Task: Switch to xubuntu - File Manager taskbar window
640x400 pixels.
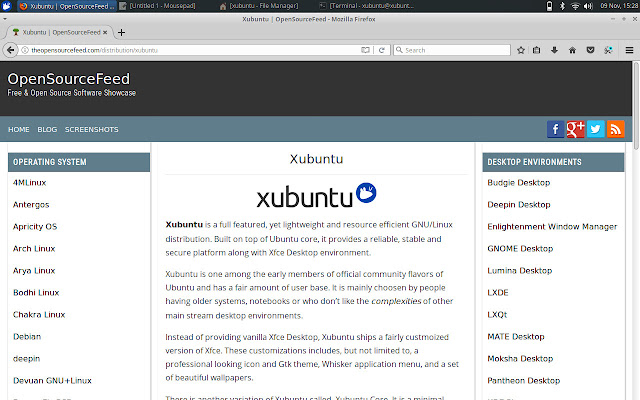Action: coord(259,6)
